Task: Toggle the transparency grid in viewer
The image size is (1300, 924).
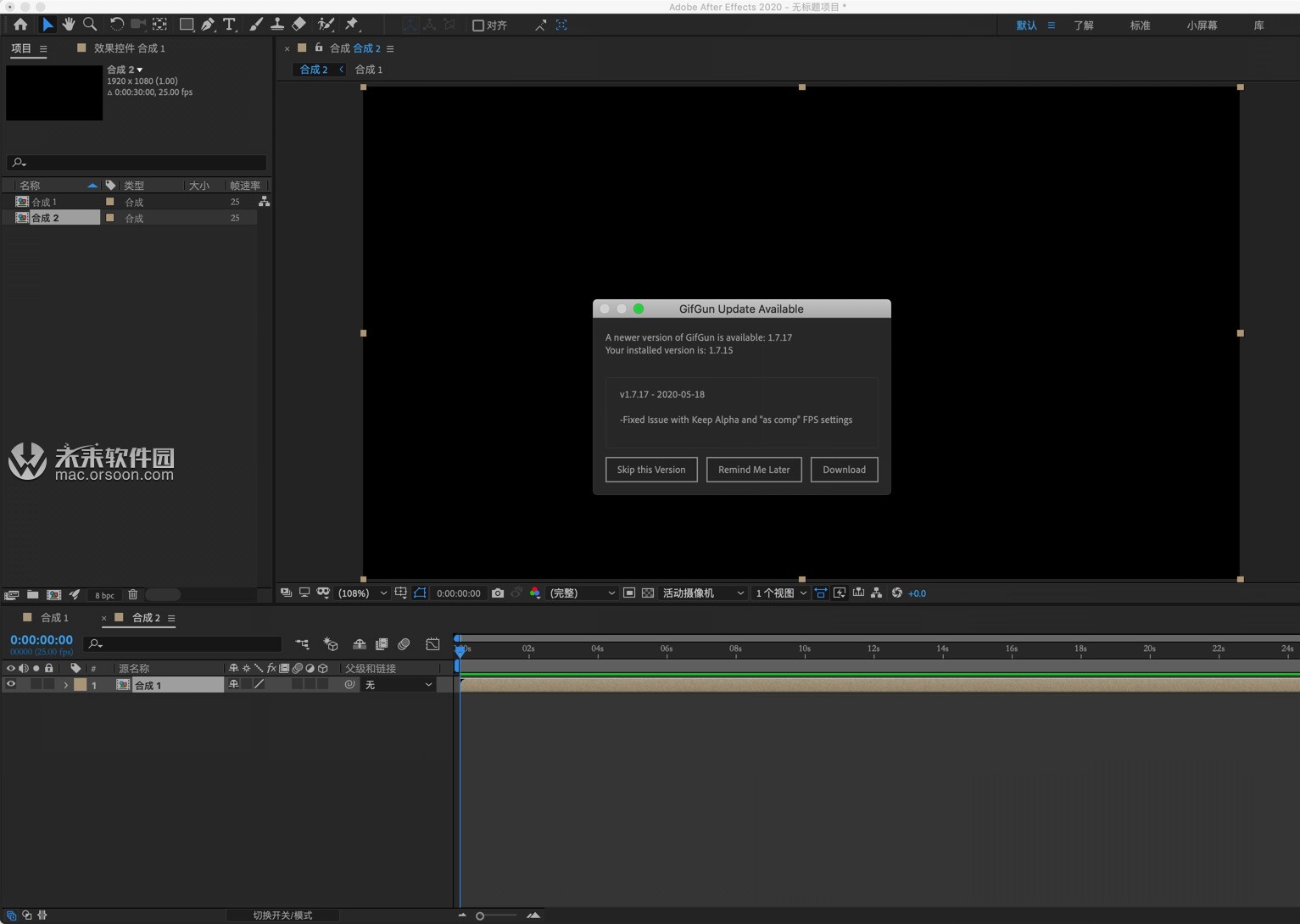Action: pos(648,593)
